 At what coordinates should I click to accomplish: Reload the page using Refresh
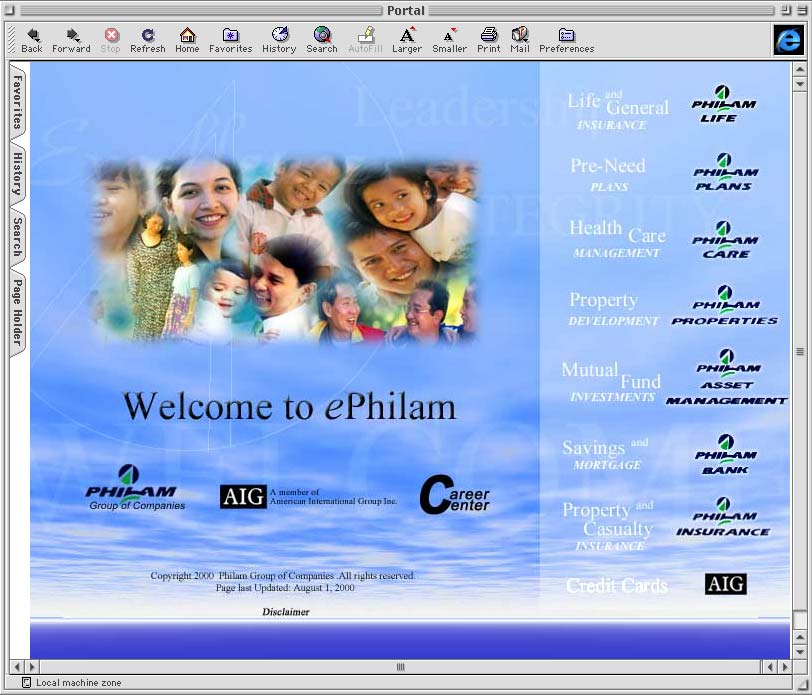[148, 40]
